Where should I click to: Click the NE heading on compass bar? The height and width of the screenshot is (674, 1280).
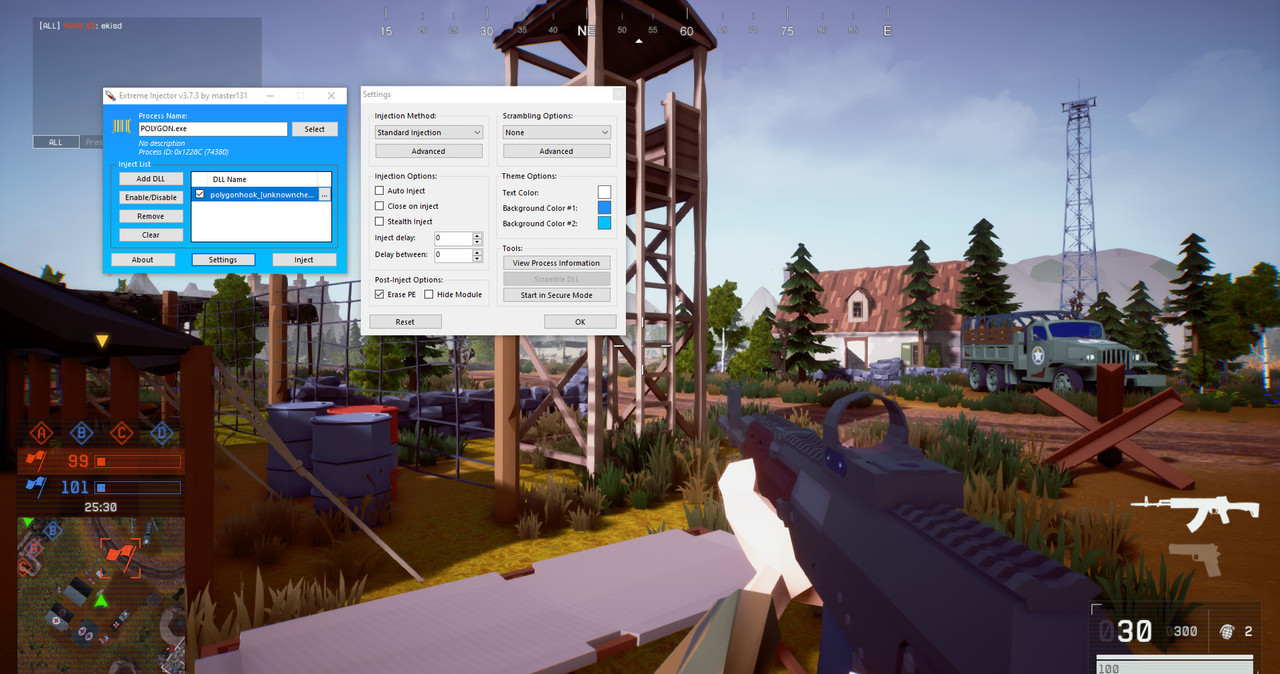pos(587,31)
